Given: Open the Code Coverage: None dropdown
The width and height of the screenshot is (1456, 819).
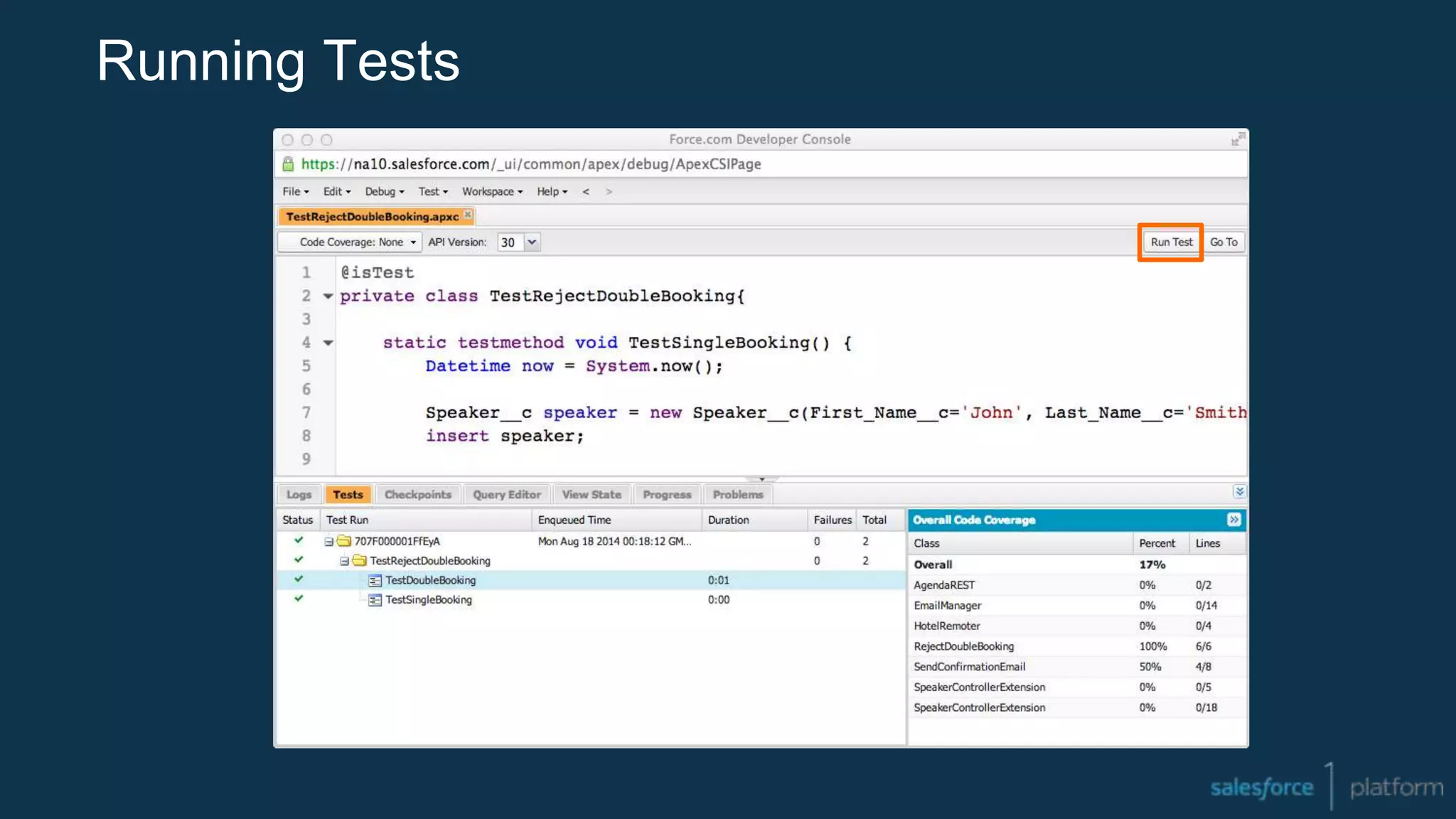Looking at the screenshot, I should point(350,242).
